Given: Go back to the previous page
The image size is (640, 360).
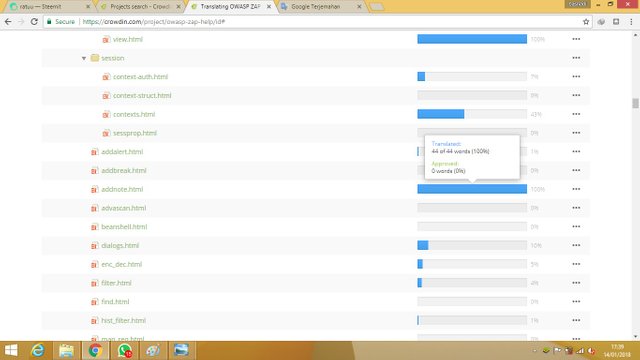Looking at the screenshot, I should click(8, 22).
